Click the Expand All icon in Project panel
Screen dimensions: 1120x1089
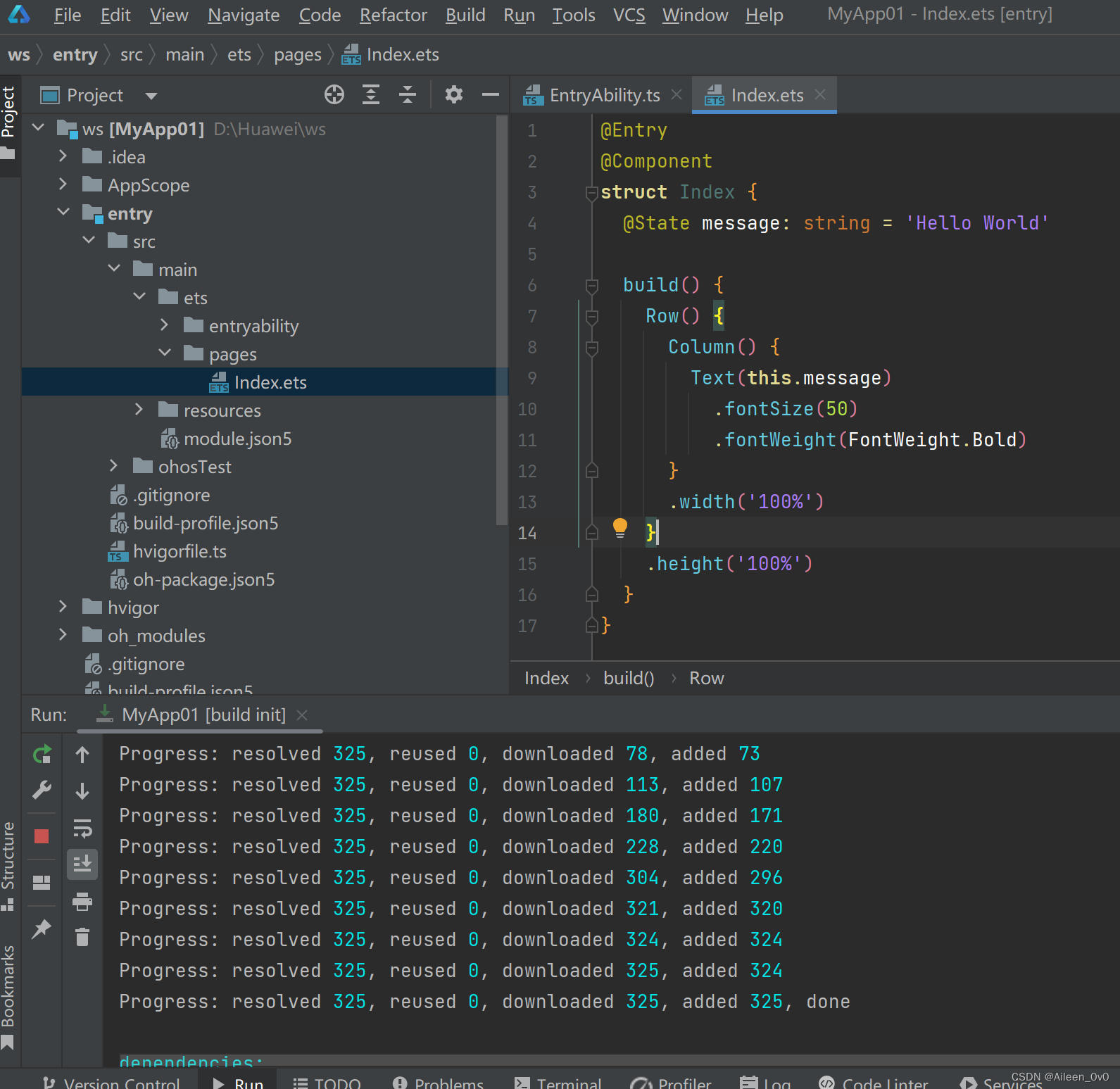pyautogui.click(x=371, y=94)
